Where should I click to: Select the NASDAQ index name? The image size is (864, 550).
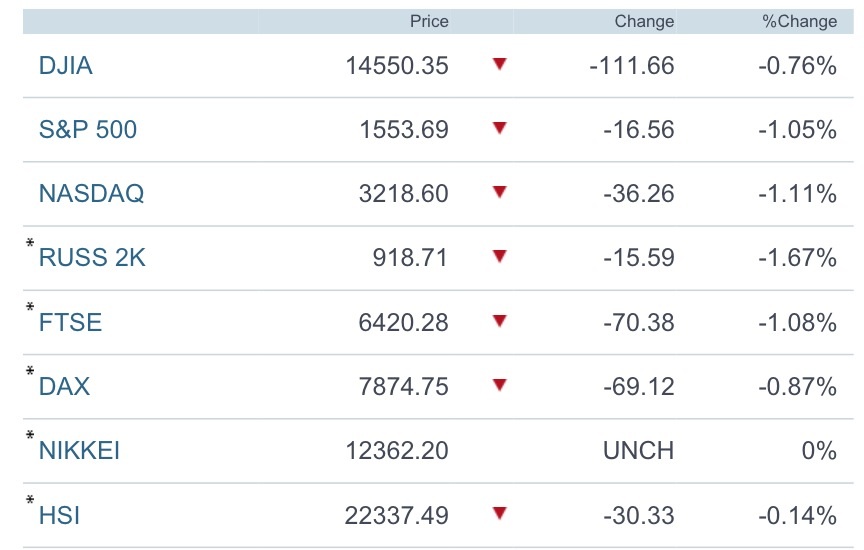[x=91, y=194]
